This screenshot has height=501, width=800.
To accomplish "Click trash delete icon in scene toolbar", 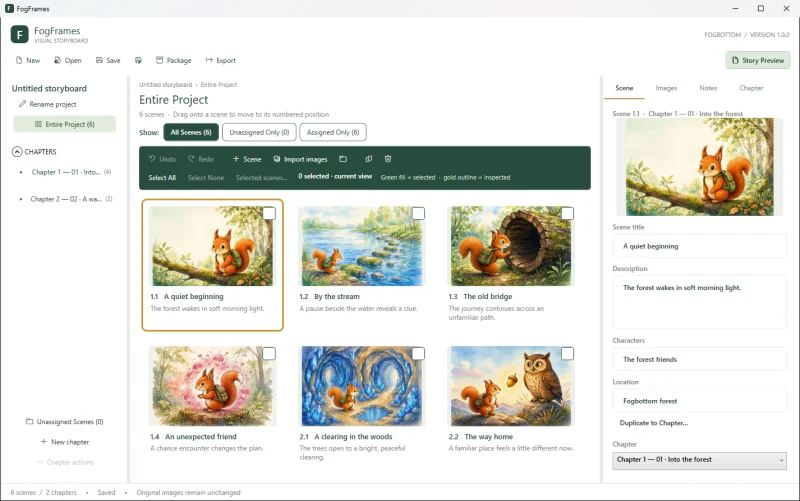I will (x=388, y=159).
